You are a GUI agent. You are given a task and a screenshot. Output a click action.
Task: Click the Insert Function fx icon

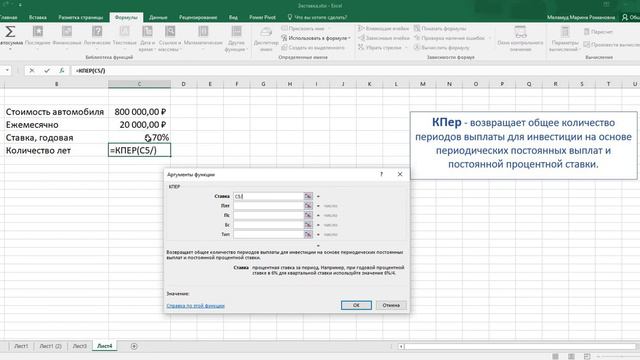(x=62, y=71)
